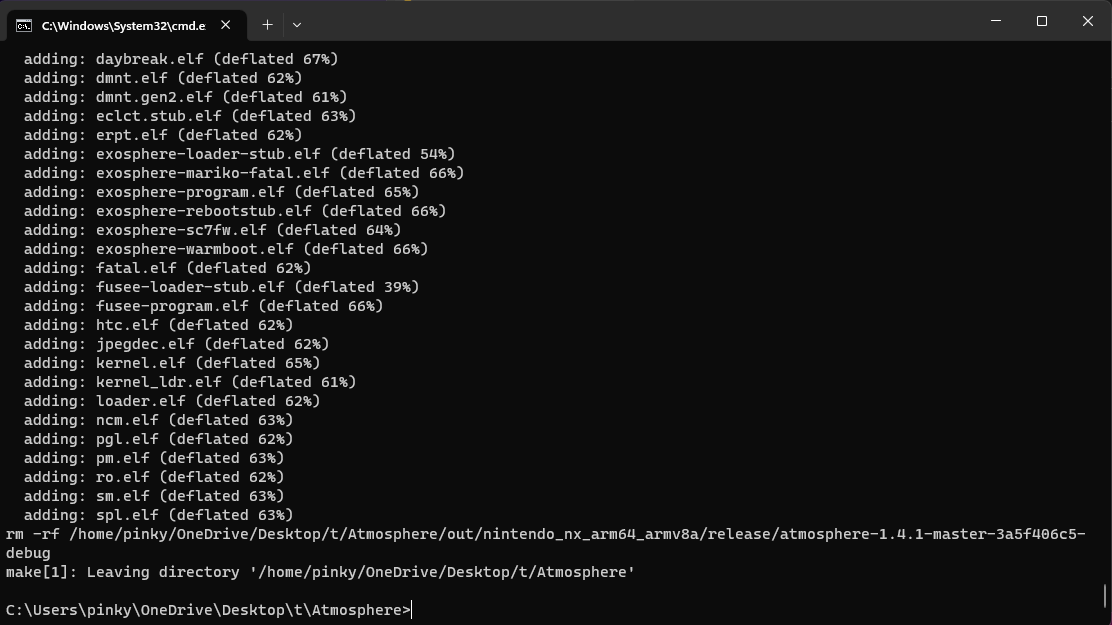Image resolution: width=1112 pixels, height=625 pixels.
Task: Click the 'make[1]: Leaving directory' line
Action: click(x=320, y=573)
